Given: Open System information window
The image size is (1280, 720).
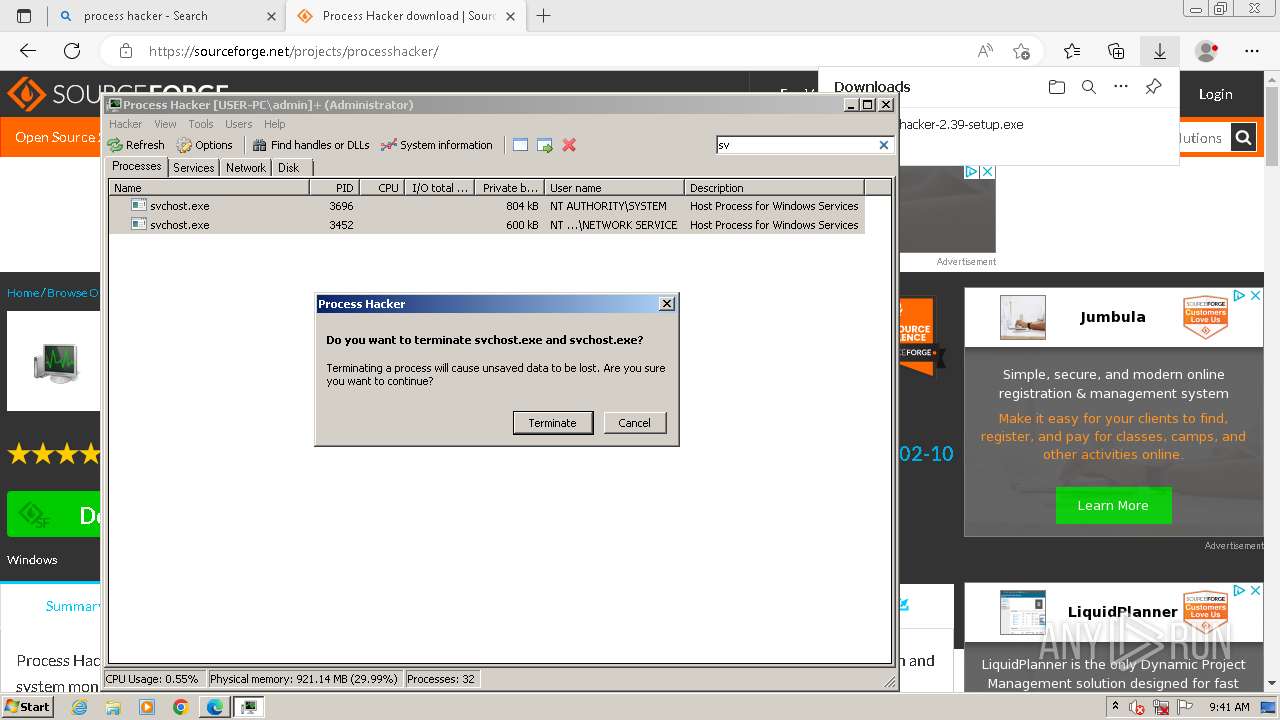Looking at the screenshot, I should pyautogui.click(x=437, y=145).
